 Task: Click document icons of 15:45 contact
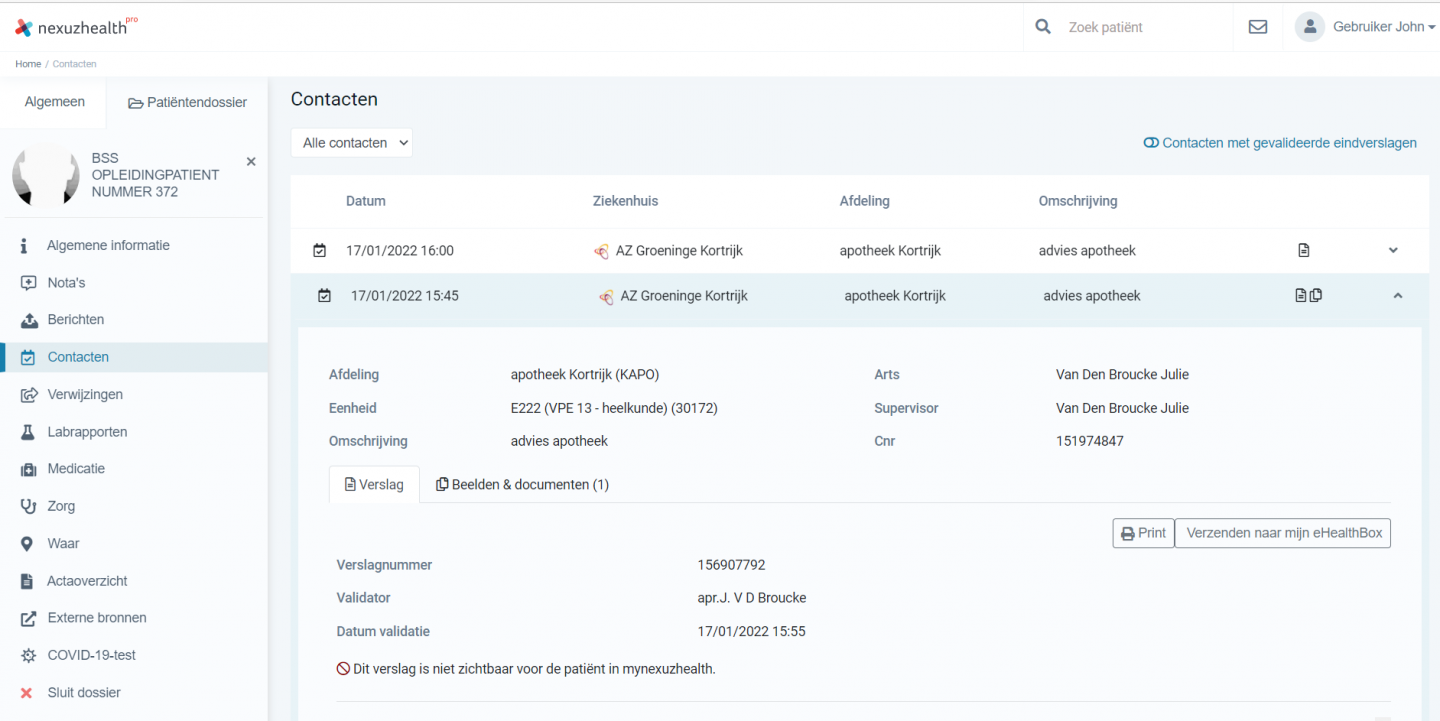point(1309,295)
